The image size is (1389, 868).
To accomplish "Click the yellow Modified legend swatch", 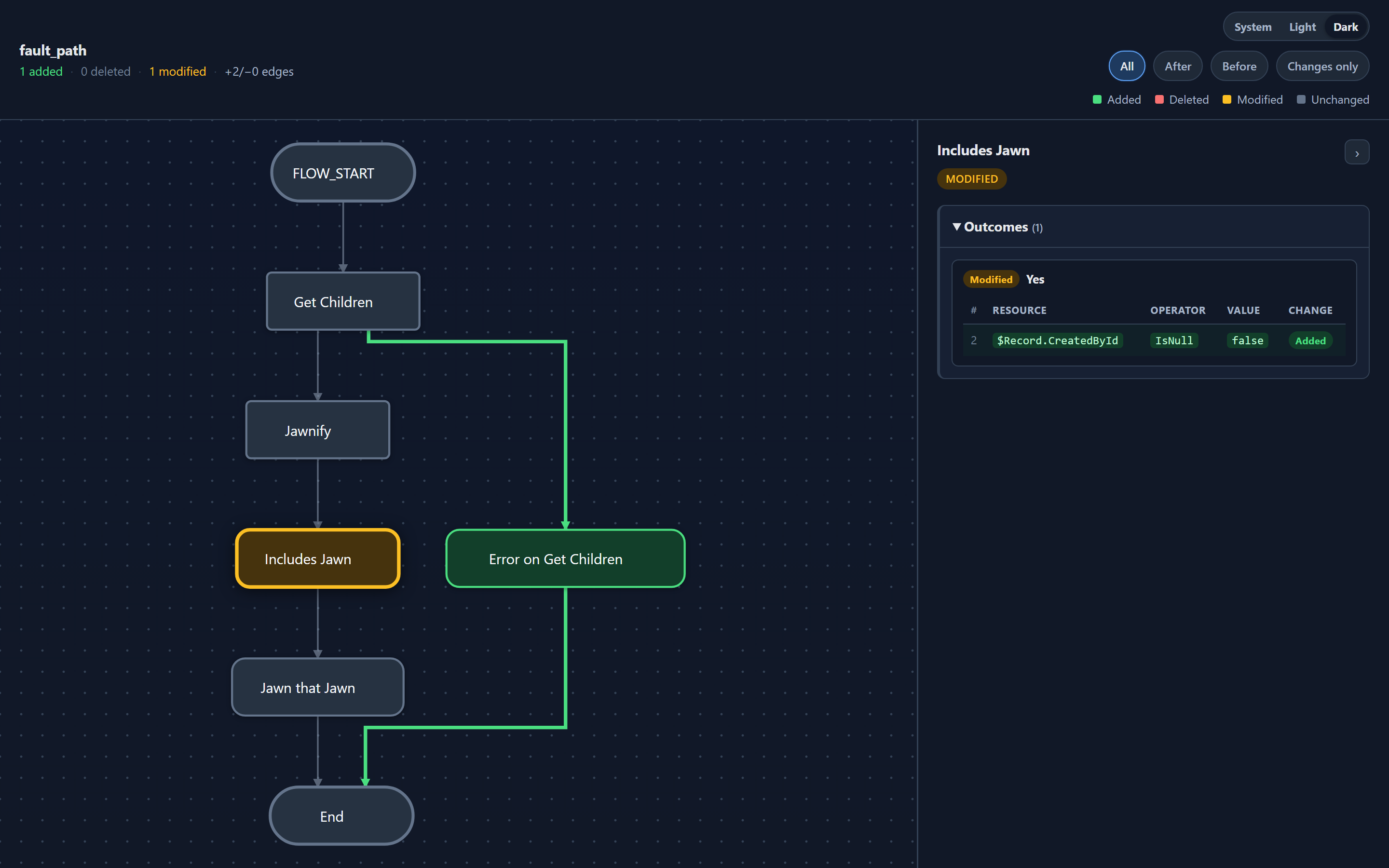I will (x=1226, y=99).
